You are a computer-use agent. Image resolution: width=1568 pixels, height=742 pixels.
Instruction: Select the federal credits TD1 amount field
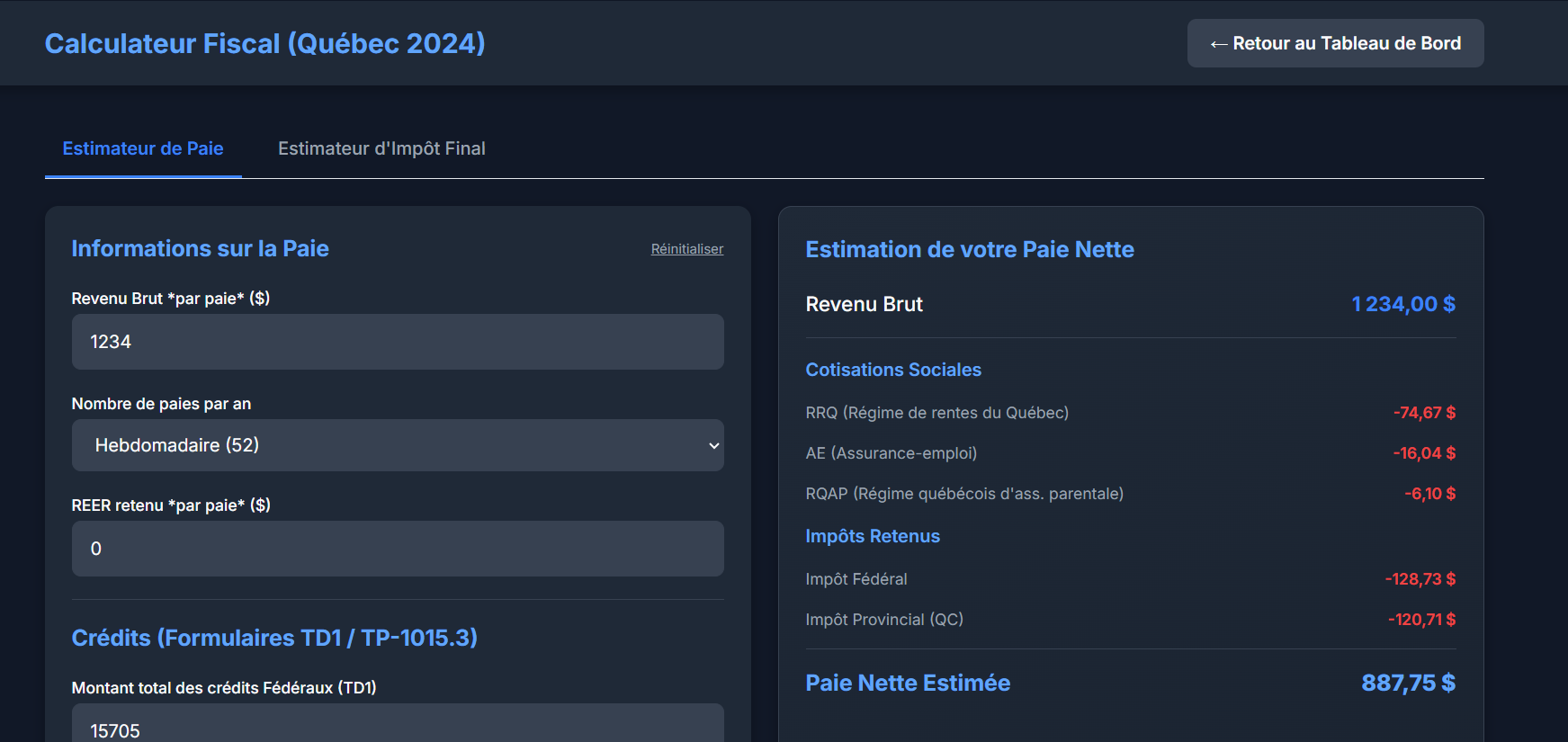(398, 727)
